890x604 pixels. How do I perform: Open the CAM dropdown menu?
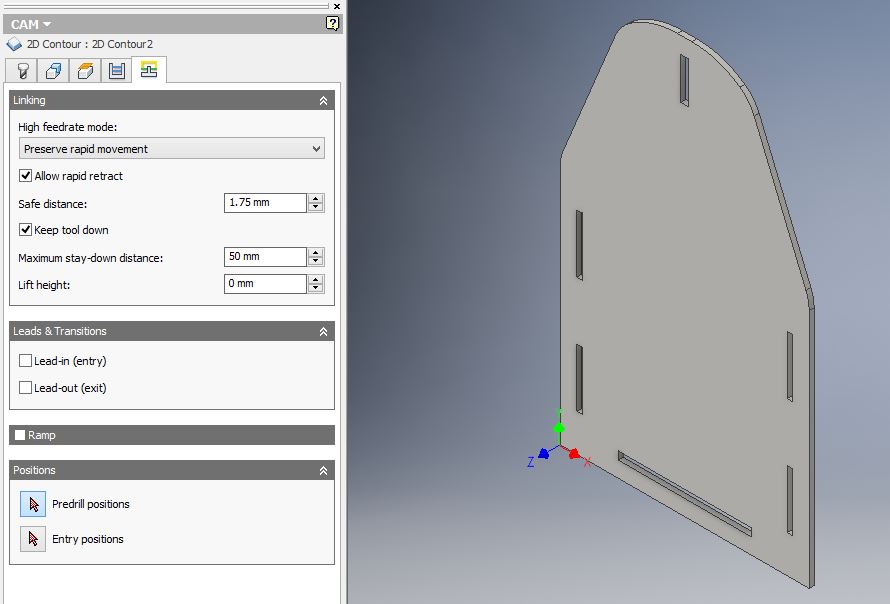coord(31,24)
